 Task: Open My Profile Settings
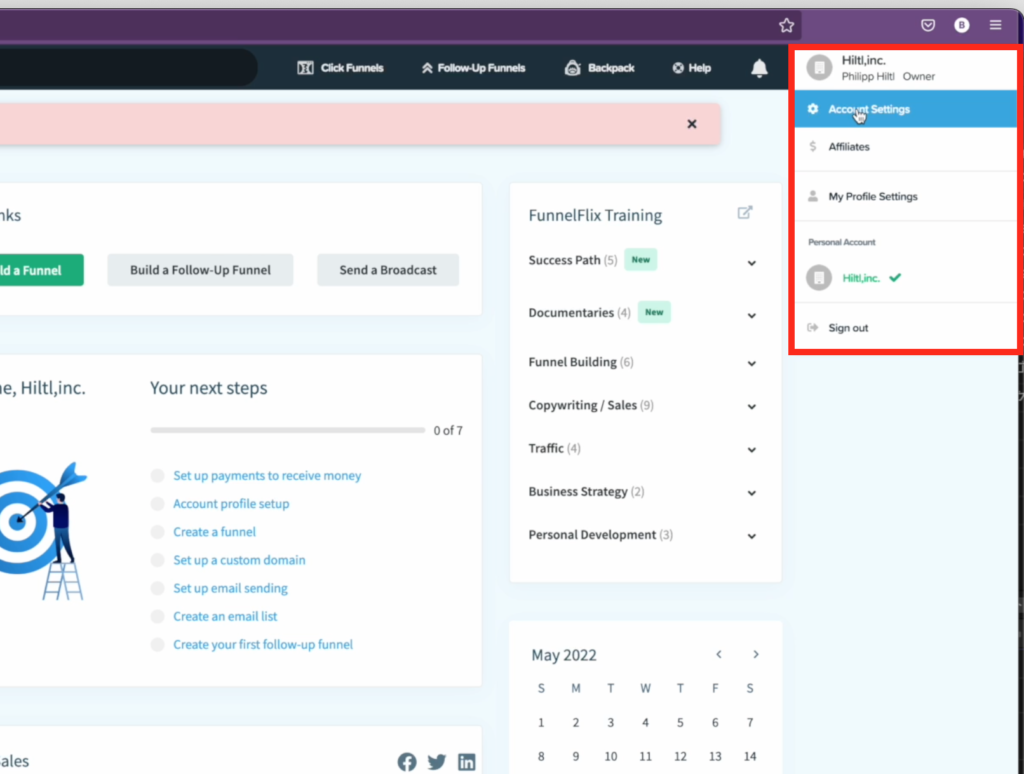[905, 197]
